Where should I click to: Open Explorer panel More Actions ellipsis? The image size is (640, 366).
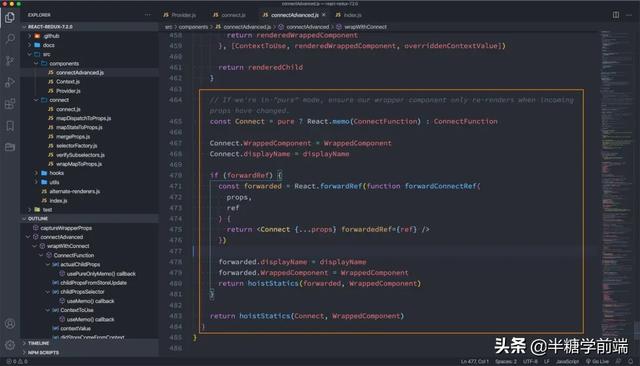pos(147,15)
